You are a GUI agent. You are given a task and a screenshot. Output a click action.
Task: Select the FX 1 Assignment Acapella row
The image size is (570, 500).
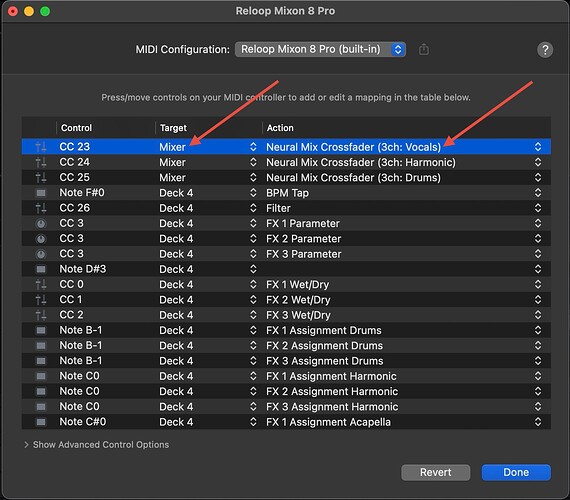[x=286, y=422]
